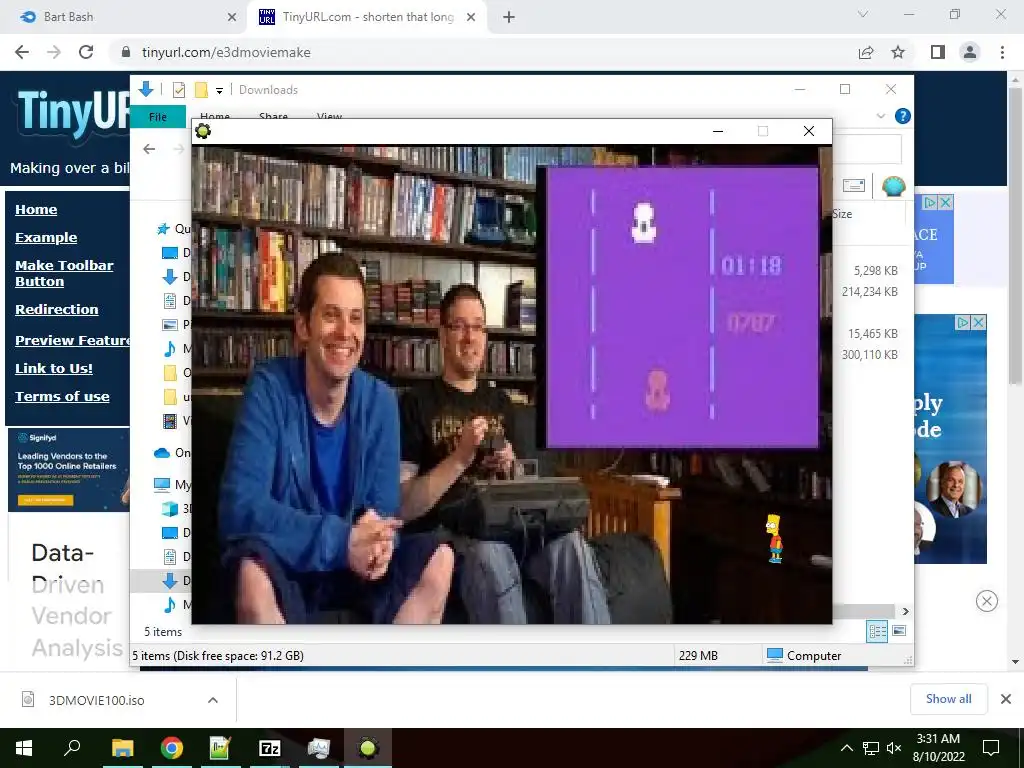This screenshot has width=1024, height=768.
Task: Open the green gear taskbar app
Action: click(x=368, y=748)
